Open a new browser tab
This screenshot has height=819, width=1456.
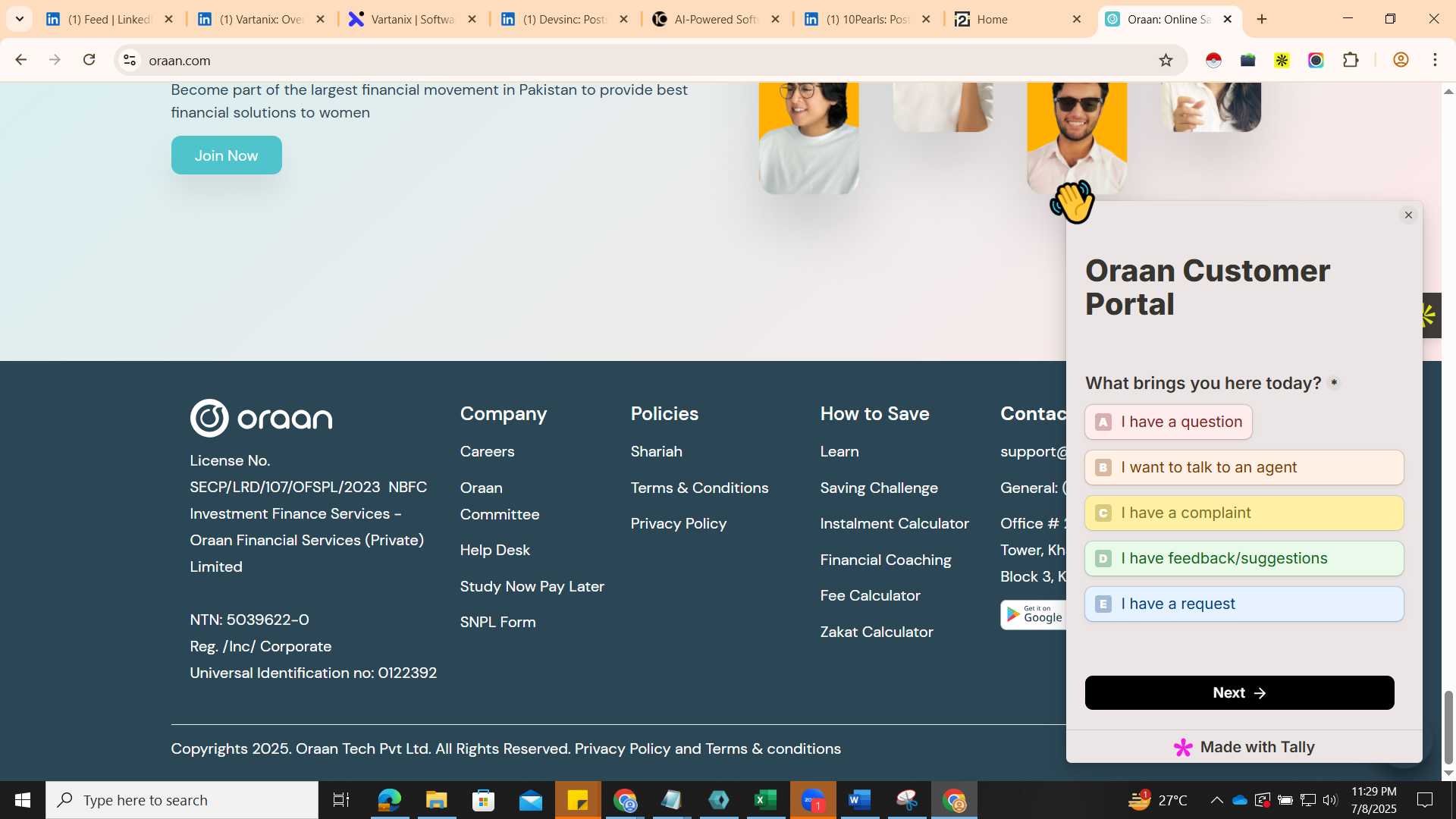tap(1262, 19)
